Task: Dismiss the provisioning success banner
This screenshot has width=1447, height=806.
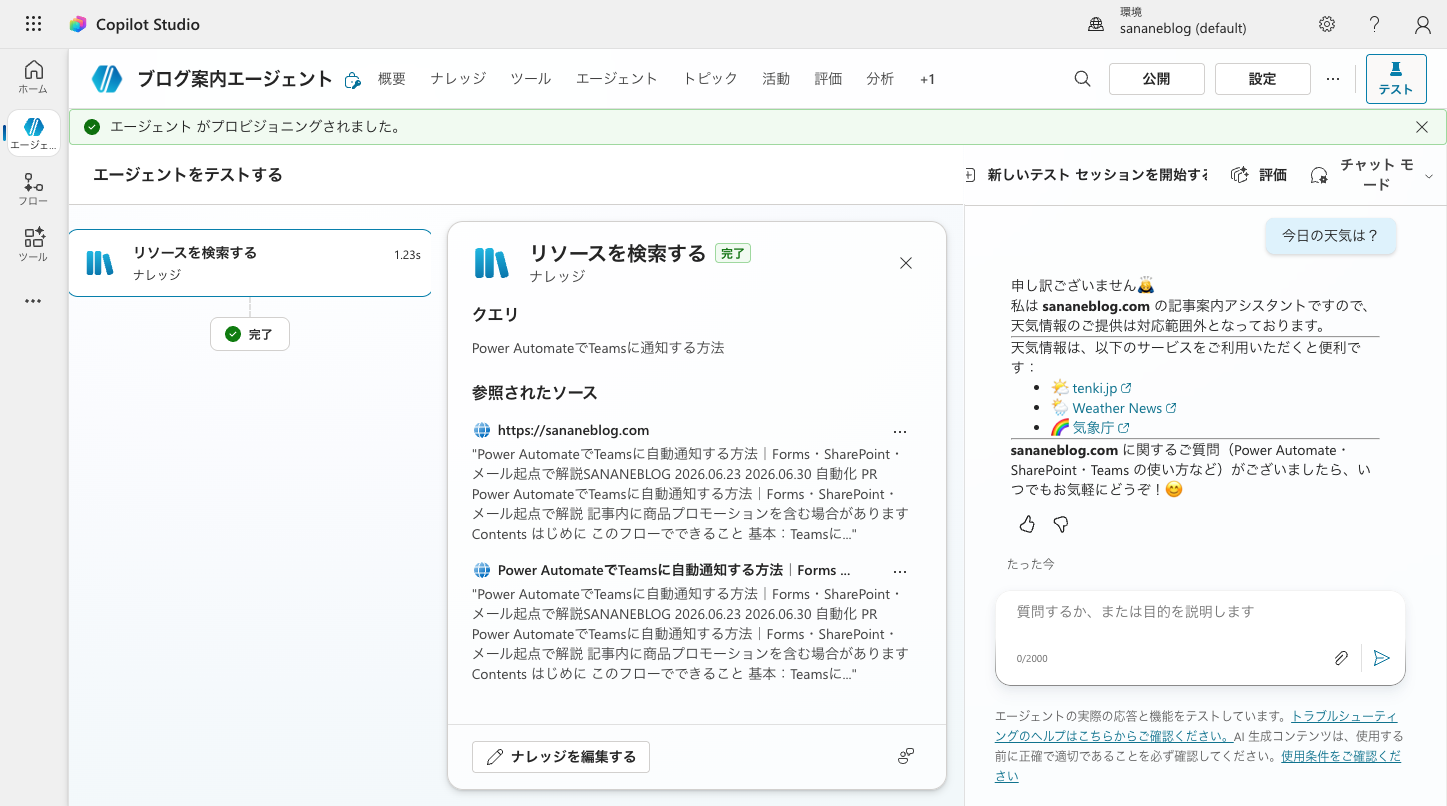Action: (x=1422, y=127)
